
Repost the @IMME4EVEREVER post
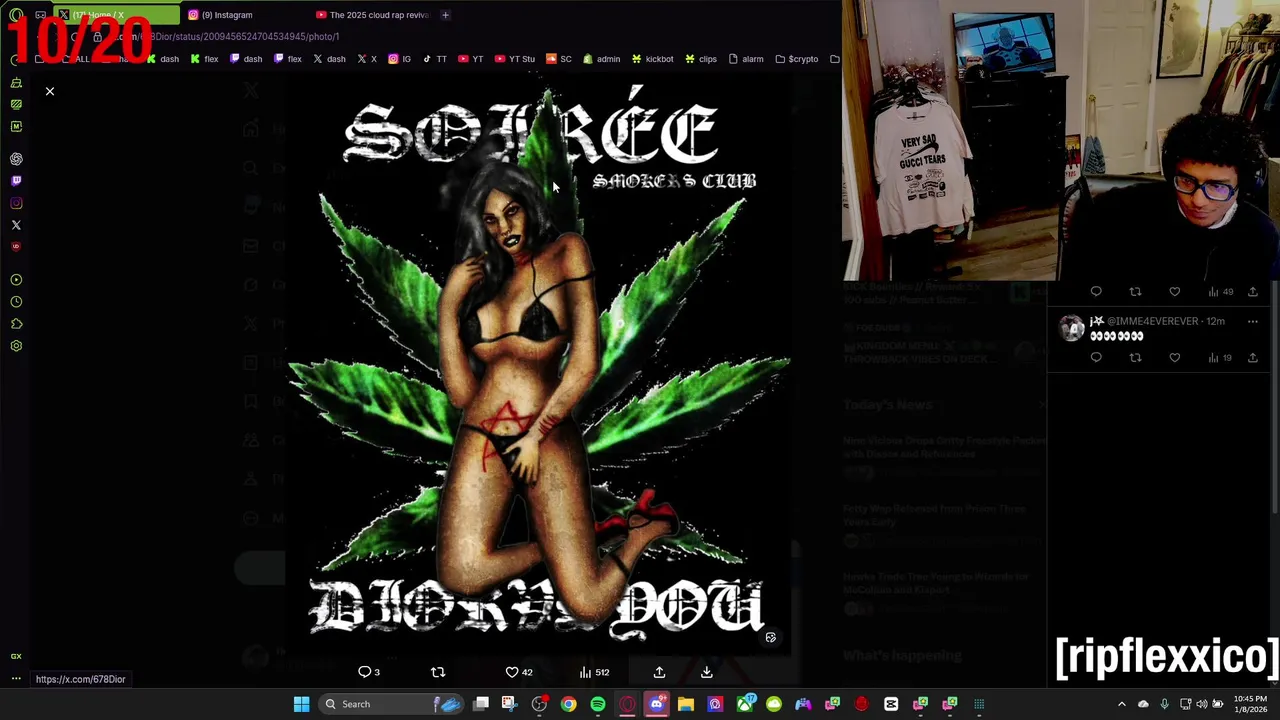coord(1135,357)
